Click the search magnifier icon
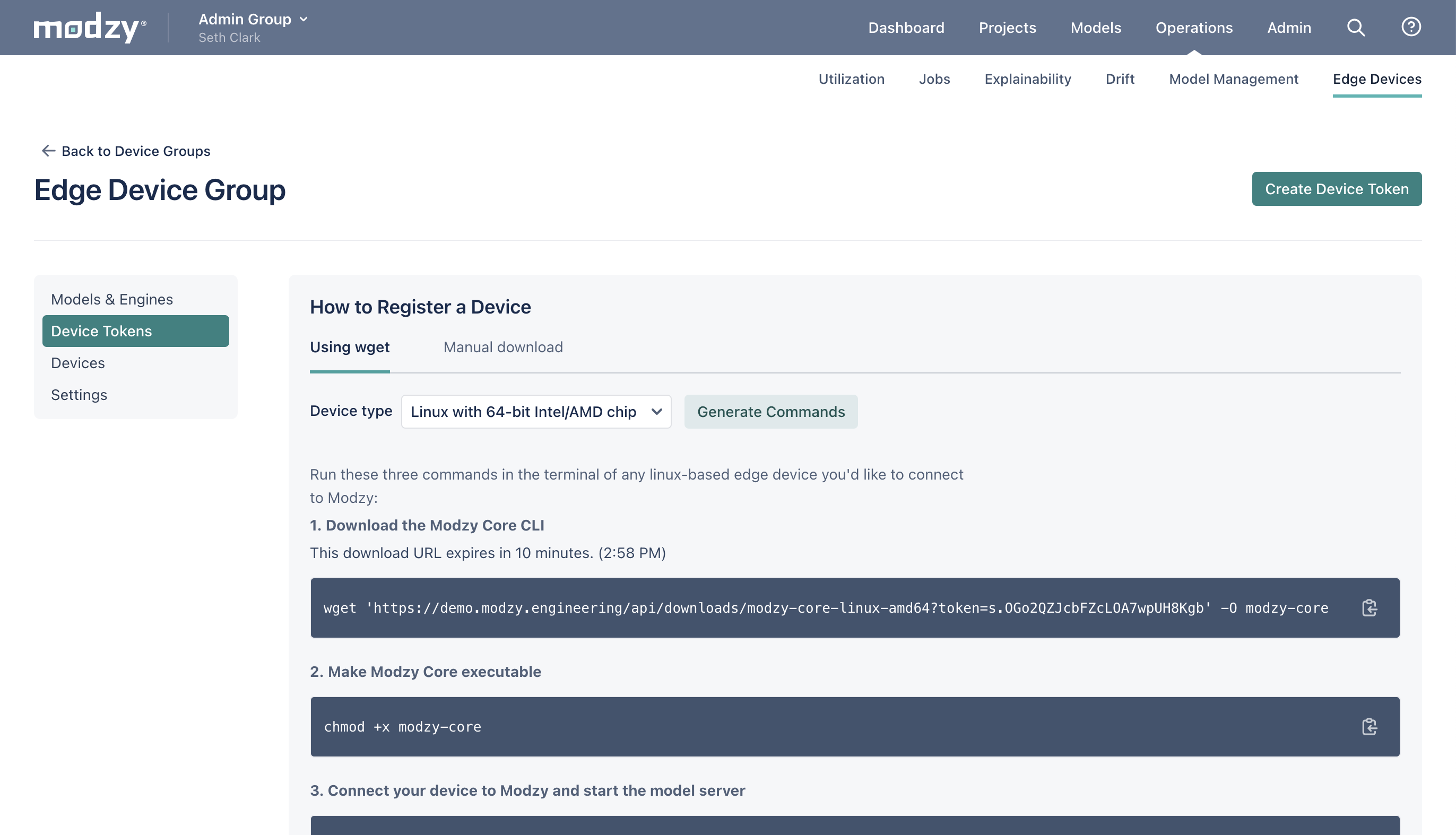 (1355, 28)
